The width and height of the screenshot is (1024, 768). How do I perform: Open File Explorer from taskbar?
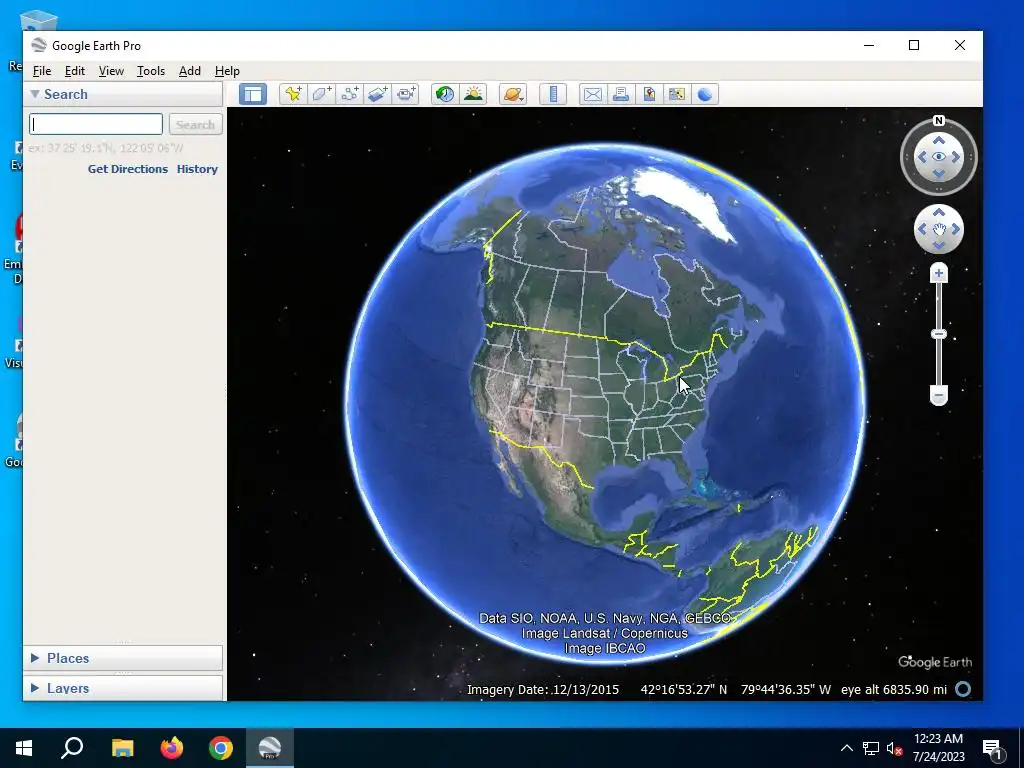coord(122,748)
